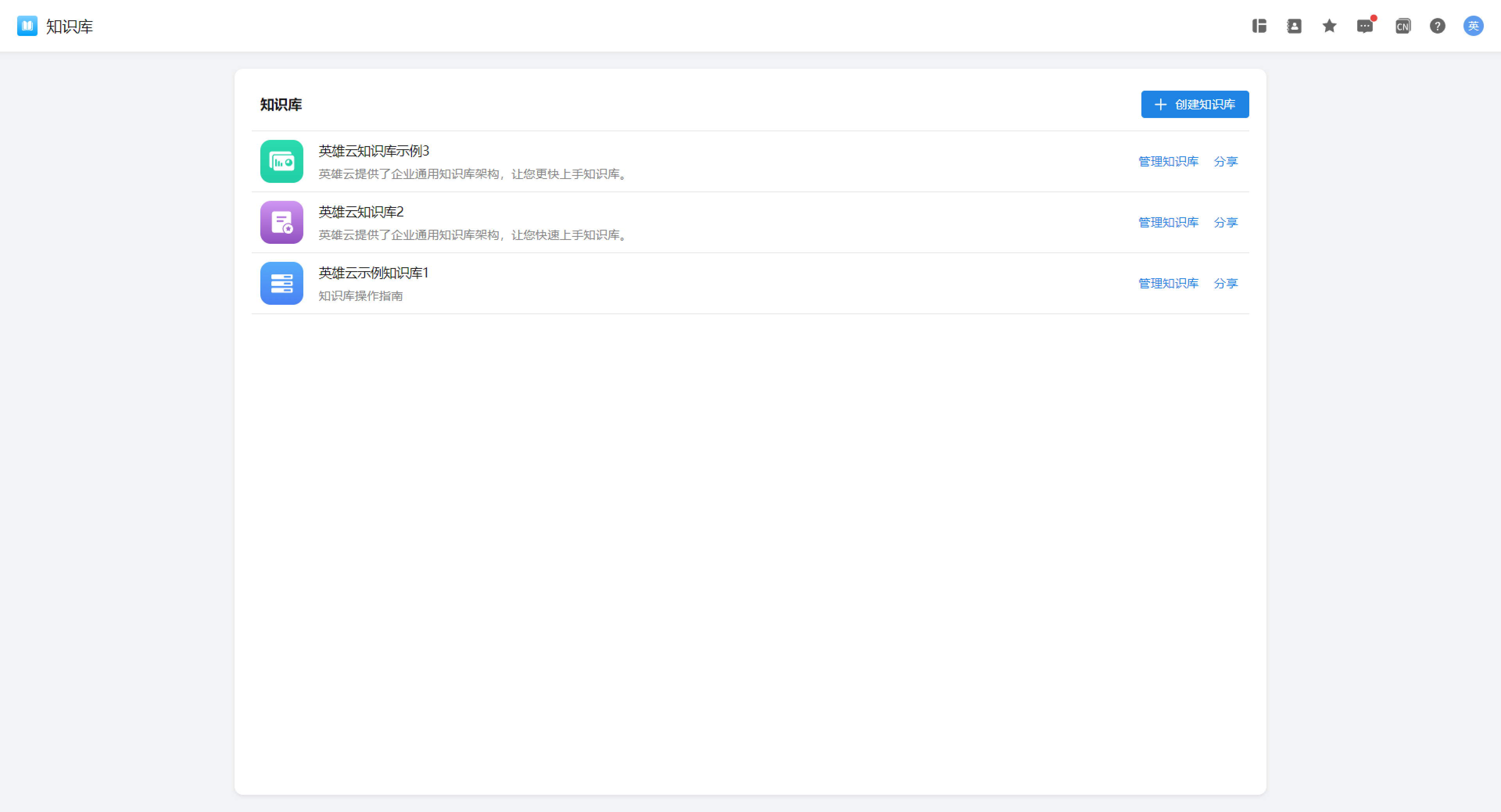Click 知识库 section heading in panel
1501x812 pixels.
point(281,105)
